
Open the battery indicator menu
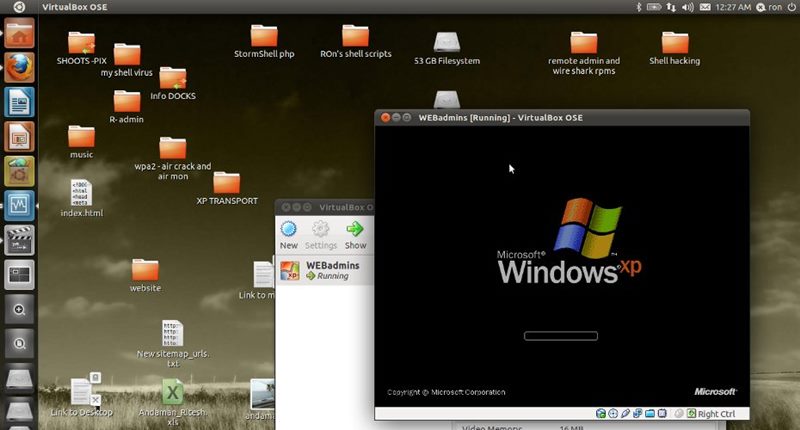click(x=654, y=7)
